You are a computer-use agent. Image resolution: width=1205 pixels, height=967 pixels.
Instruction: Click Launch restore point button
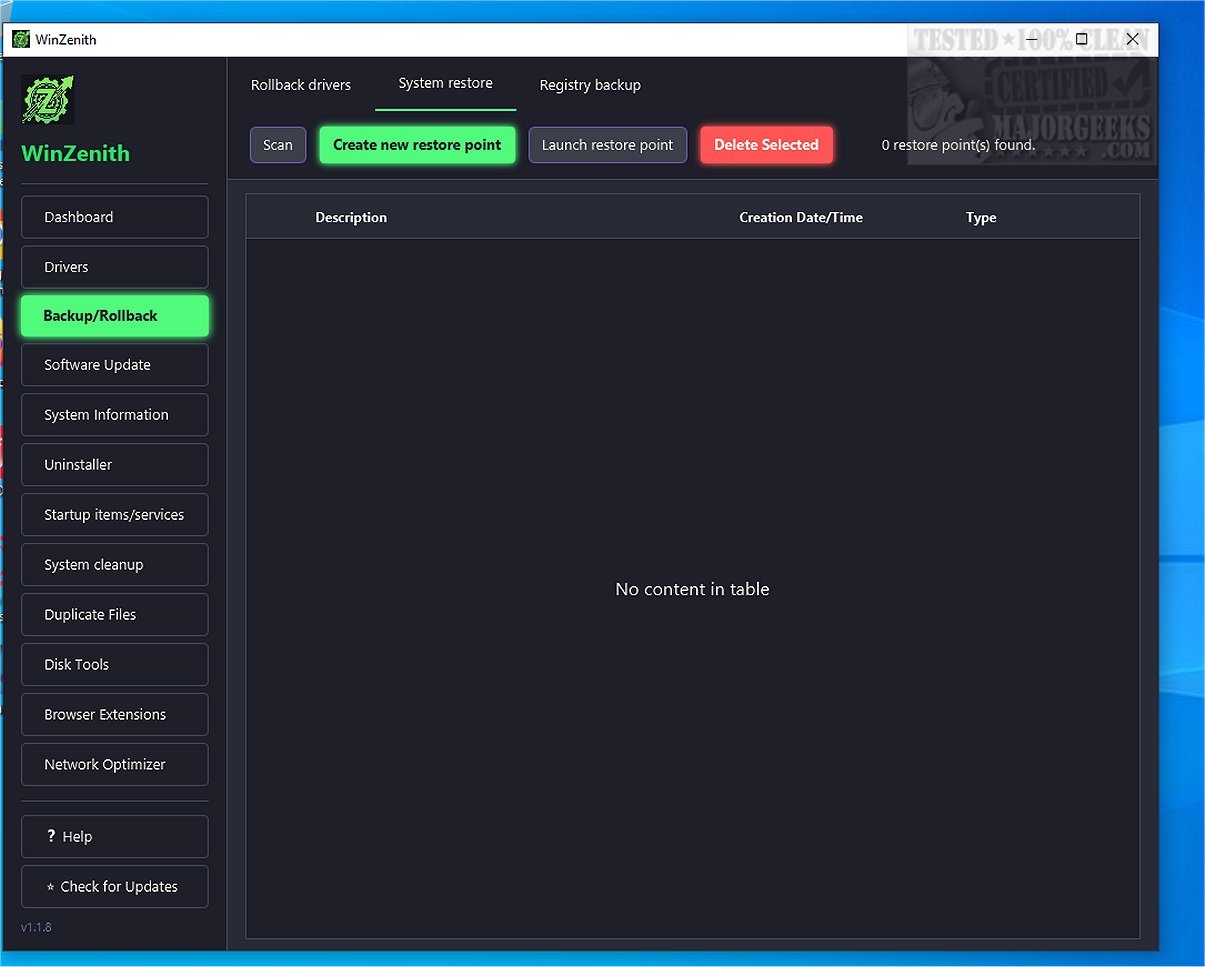point(608,145)
